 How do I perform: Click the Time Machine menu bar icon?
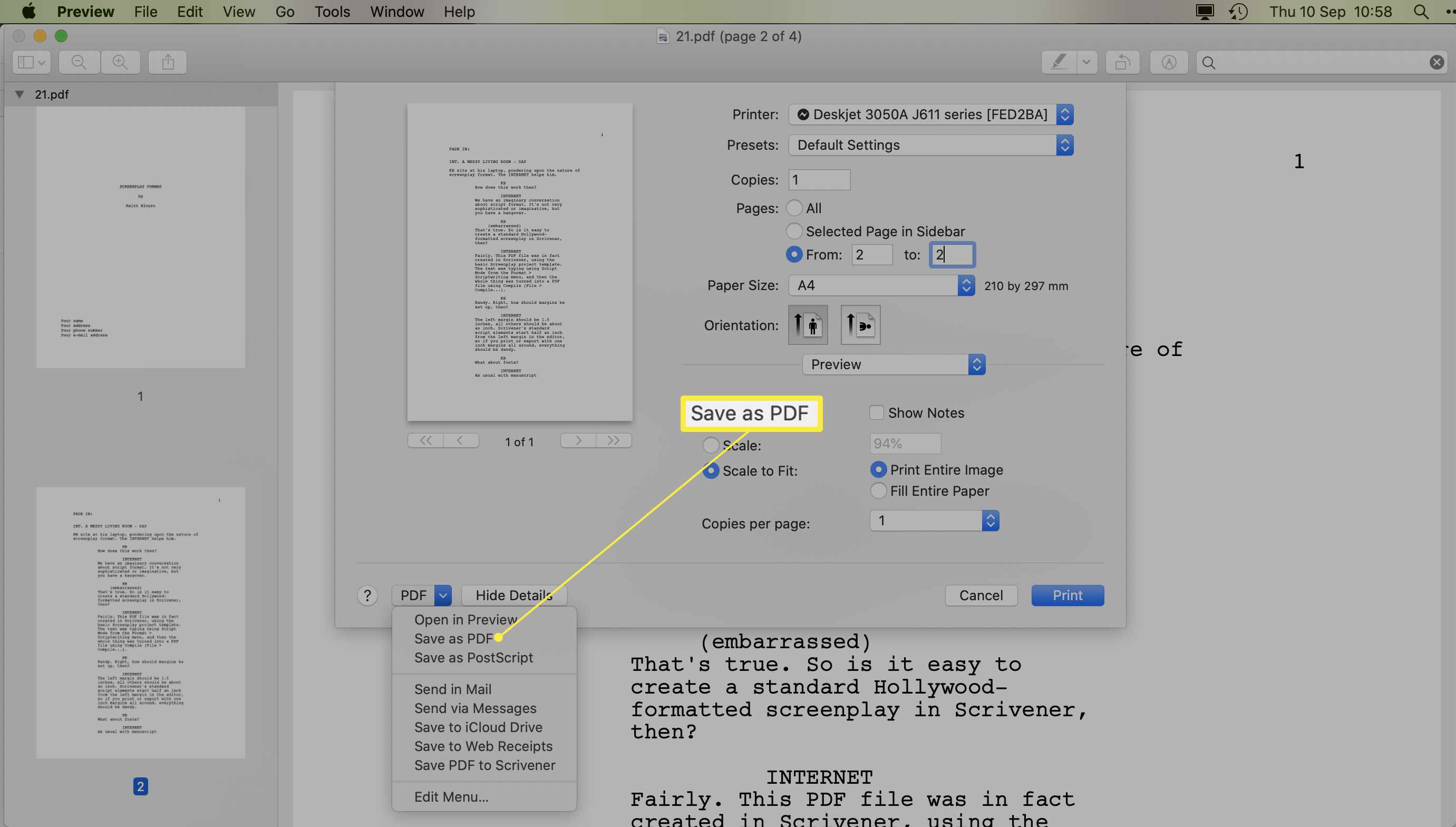click(x=1239, y=12)
